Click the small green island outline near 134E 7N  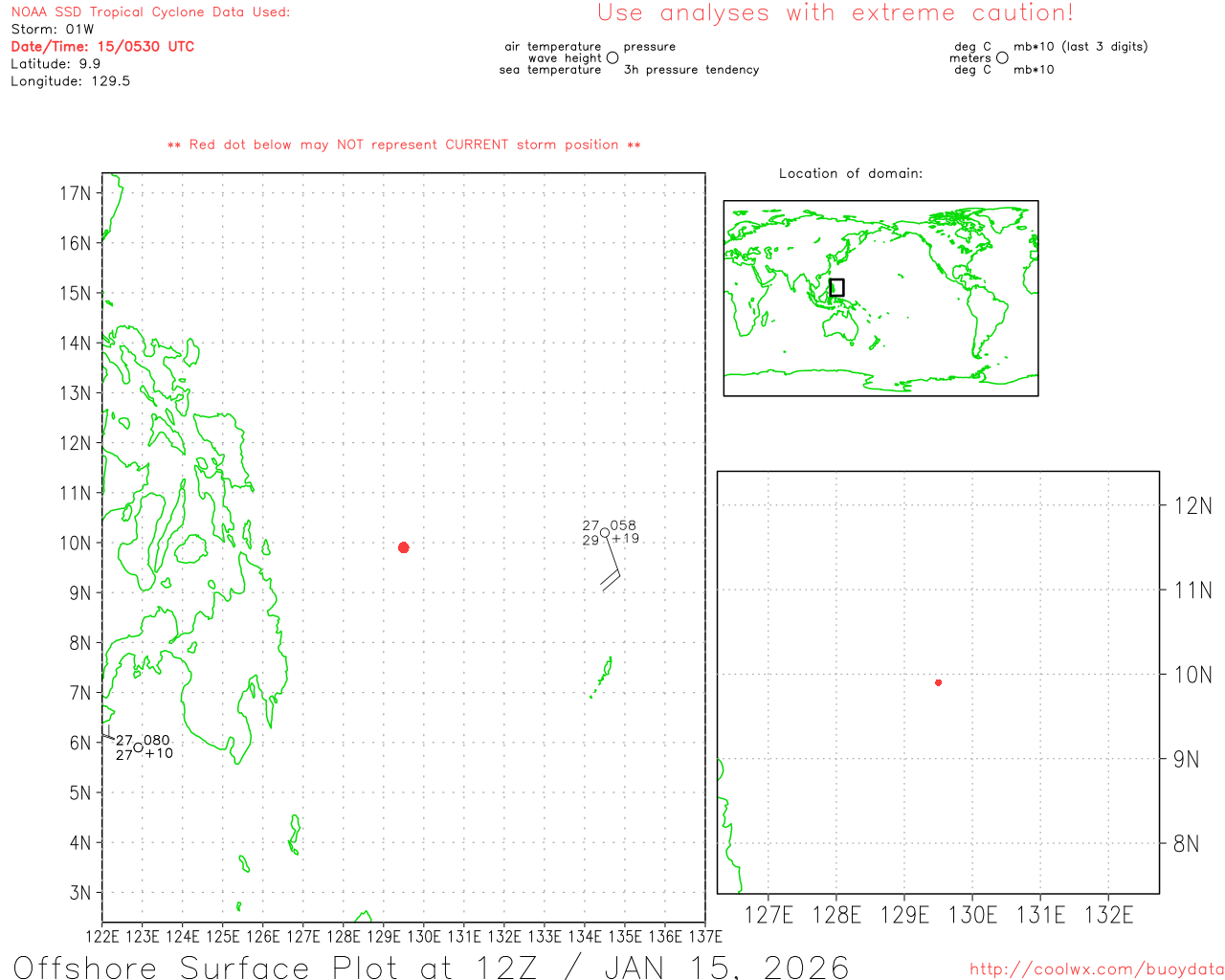[602, 677]
